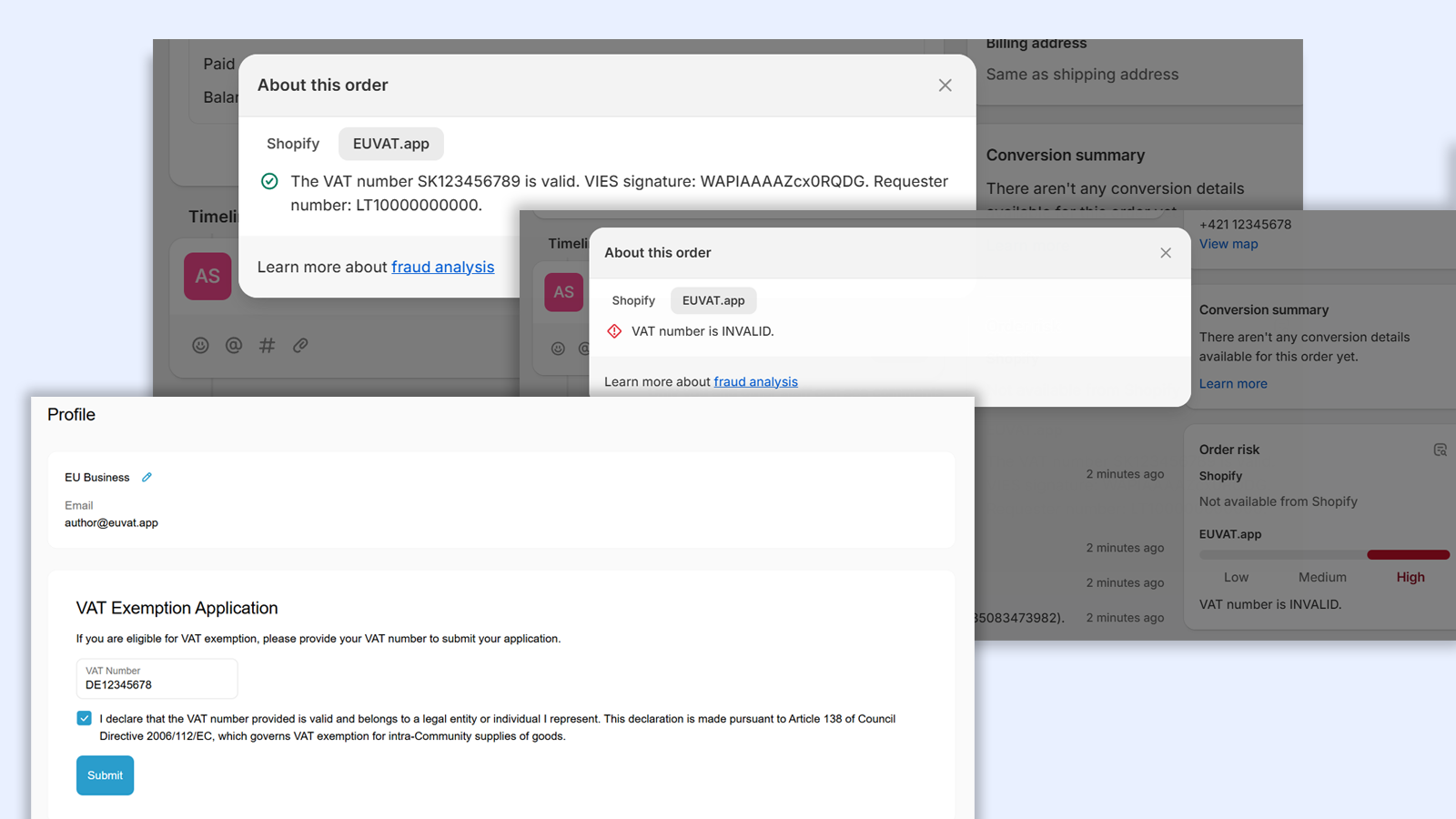Uncheck the VAT declaration checkbox
This screenshot has width=1456, height=819.
pos(85,718)
